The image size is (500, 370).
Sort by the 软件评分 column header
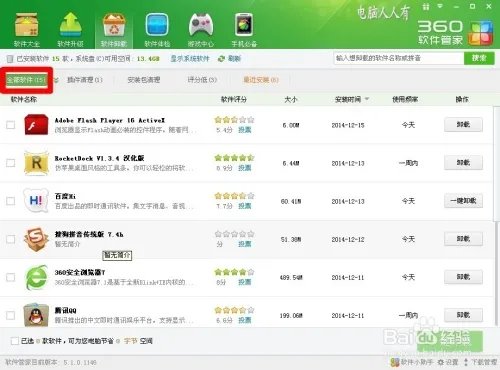234,99
